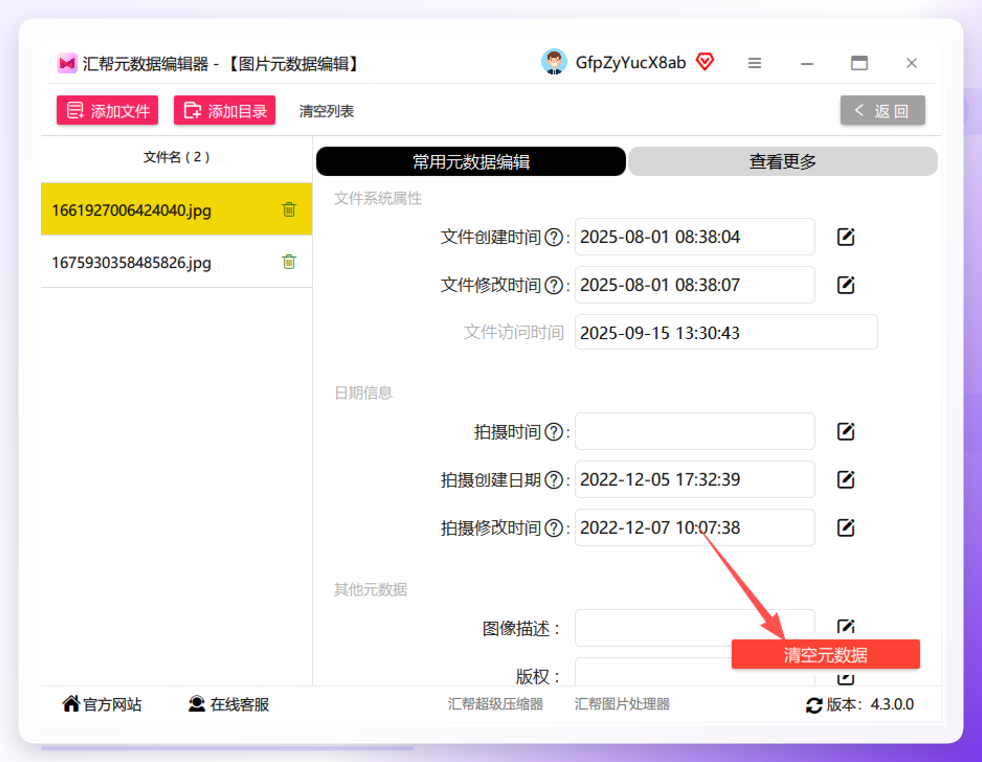Show help for 文件创建时间

pyautogui.click(x=554, y=237)
